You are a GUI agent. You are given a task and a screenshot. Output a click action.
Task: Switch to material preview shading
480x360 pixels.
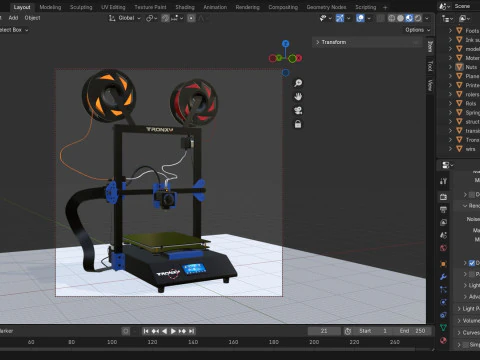point(409,18)
